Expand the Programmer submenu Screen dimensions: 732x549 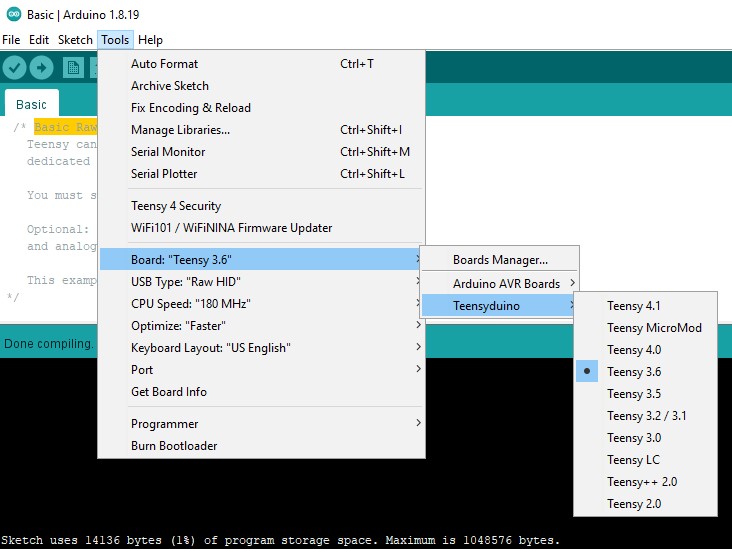coord(262,423)
